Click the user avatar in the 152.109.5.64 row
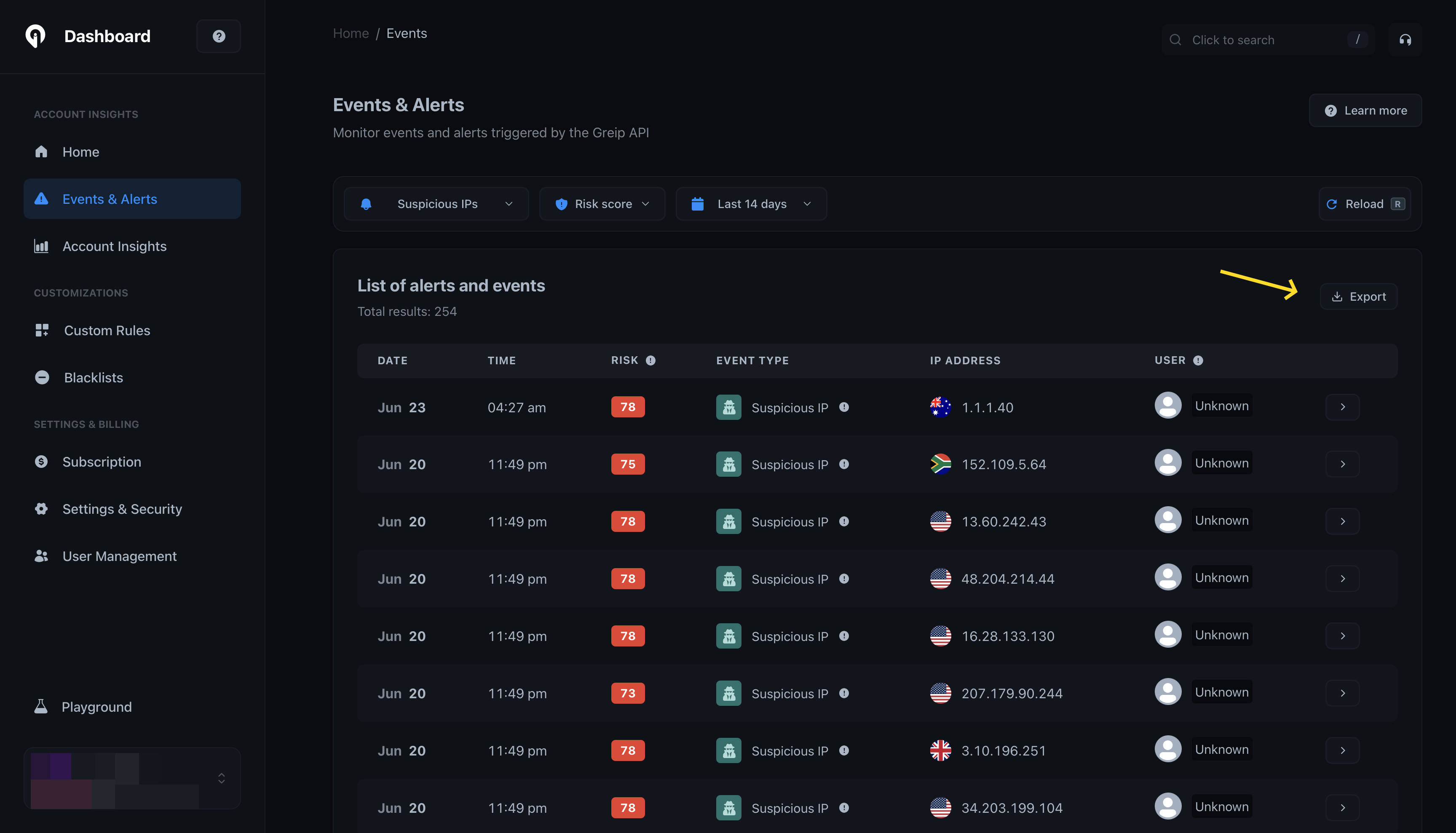This screenshot has width=1456, height=833. (1167, 463)
